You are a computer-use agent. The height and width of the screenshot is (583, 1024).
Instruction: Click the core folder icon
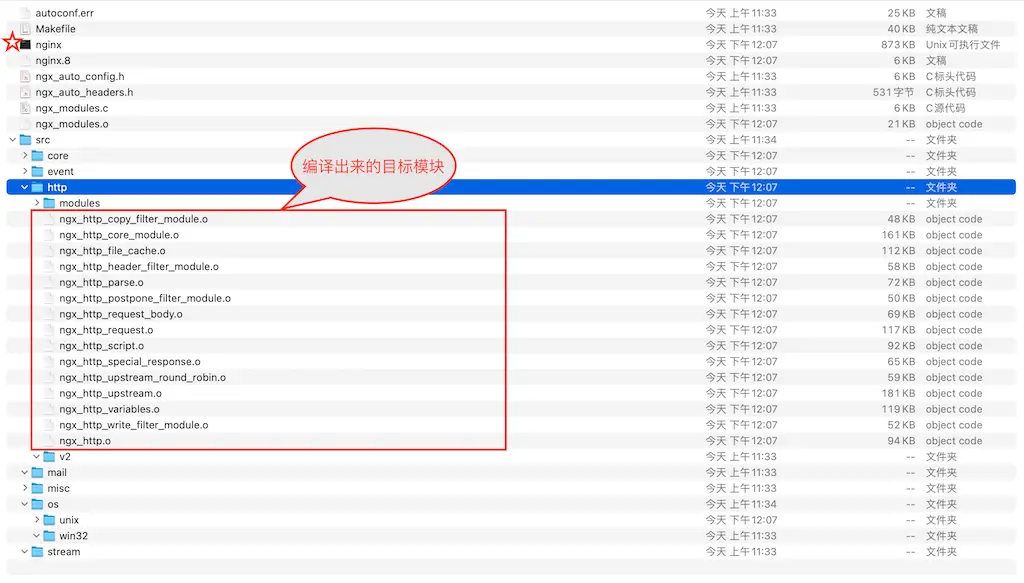(x=38, y=156)
